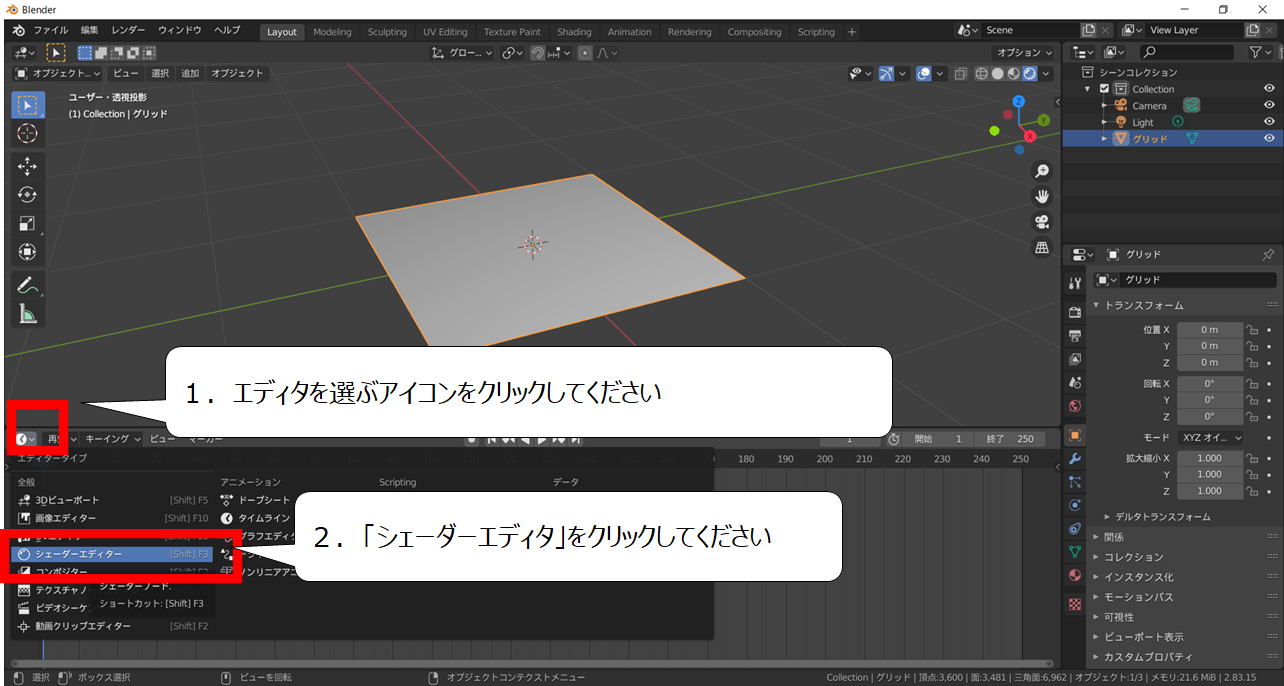The height and width of the screenshot is (686, 1284).
Task: Click the hand pan view icon
Action: (1042, 196)
